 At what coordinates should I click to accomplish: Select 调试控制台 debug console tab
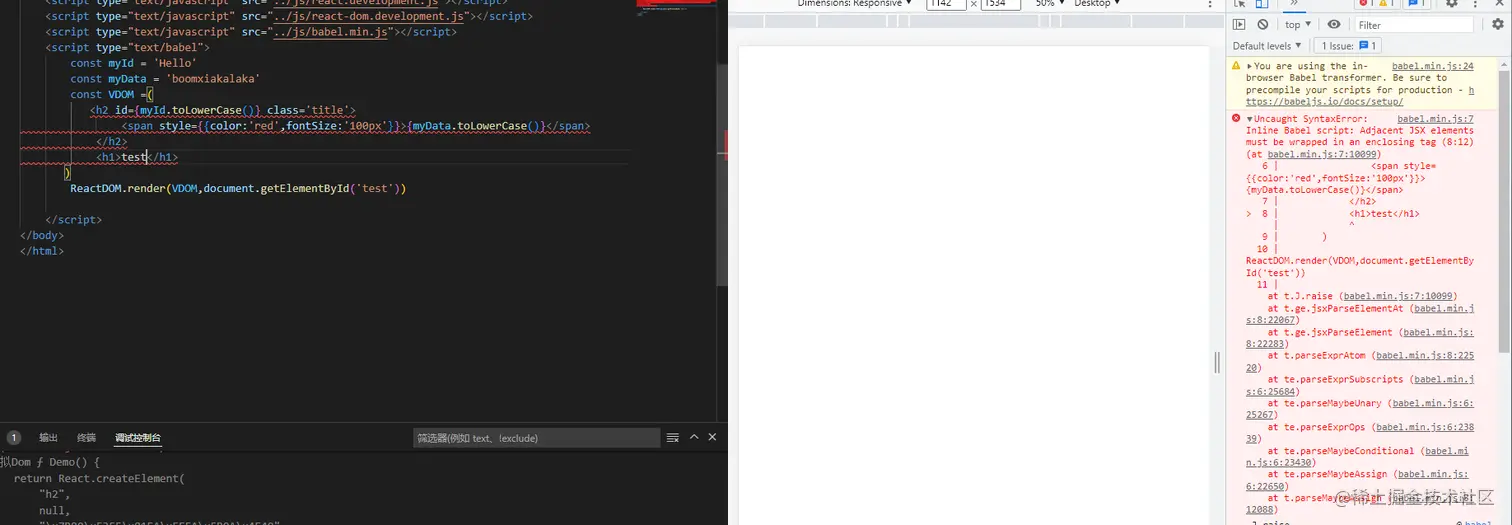(x=138, y=438)
